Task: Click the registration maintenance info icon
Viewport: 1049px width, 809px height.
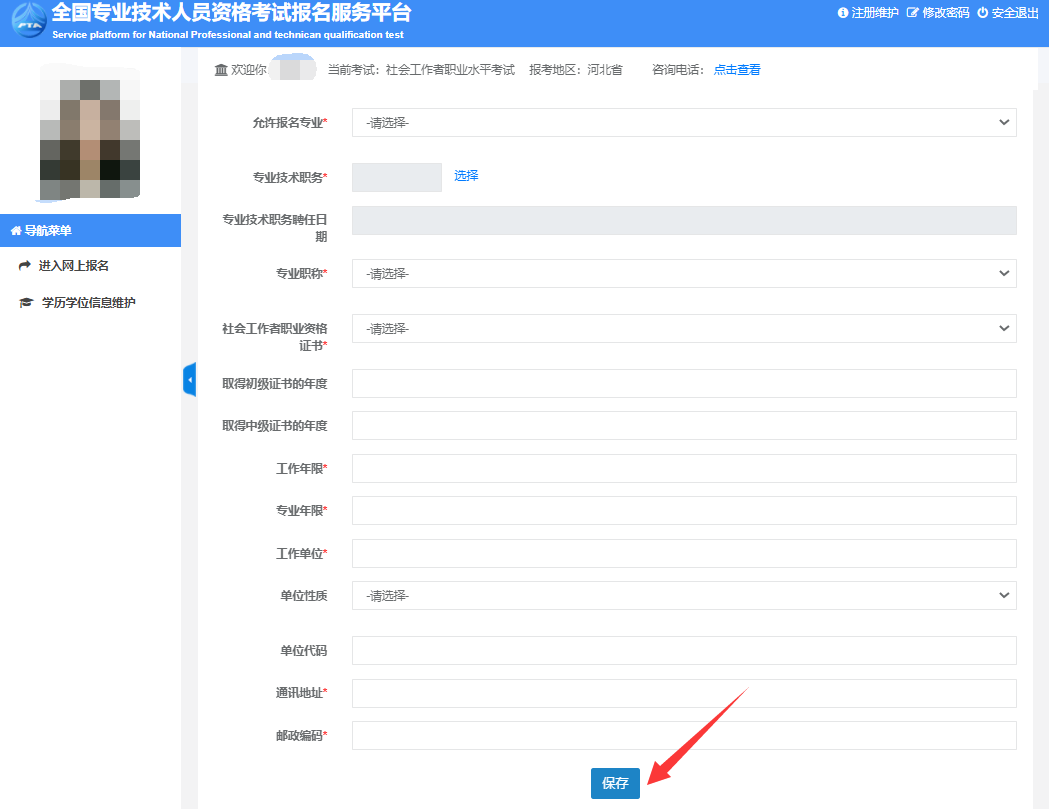Action: [841, 14]
